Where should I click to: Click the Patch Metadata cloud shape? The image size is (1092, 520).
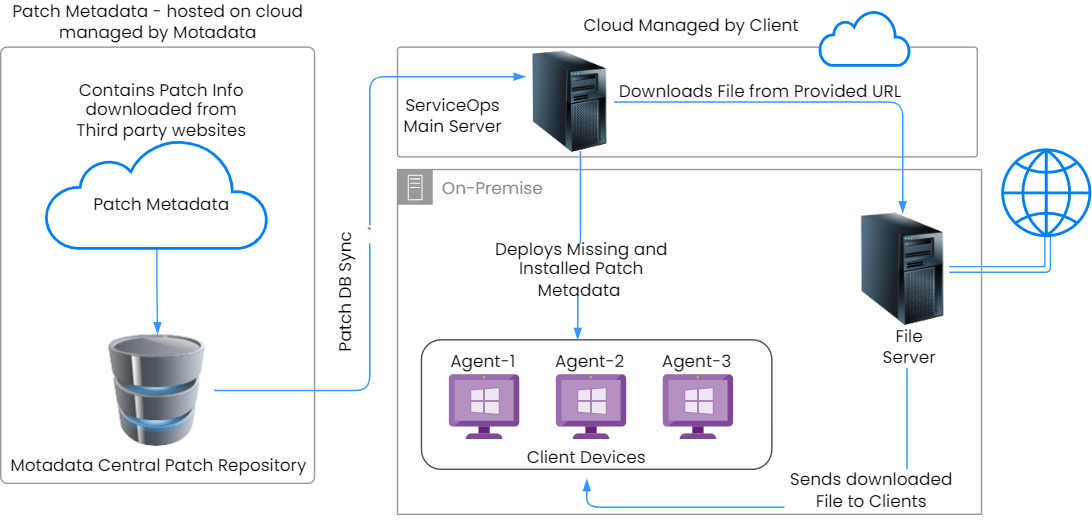(x=156, y=197)
